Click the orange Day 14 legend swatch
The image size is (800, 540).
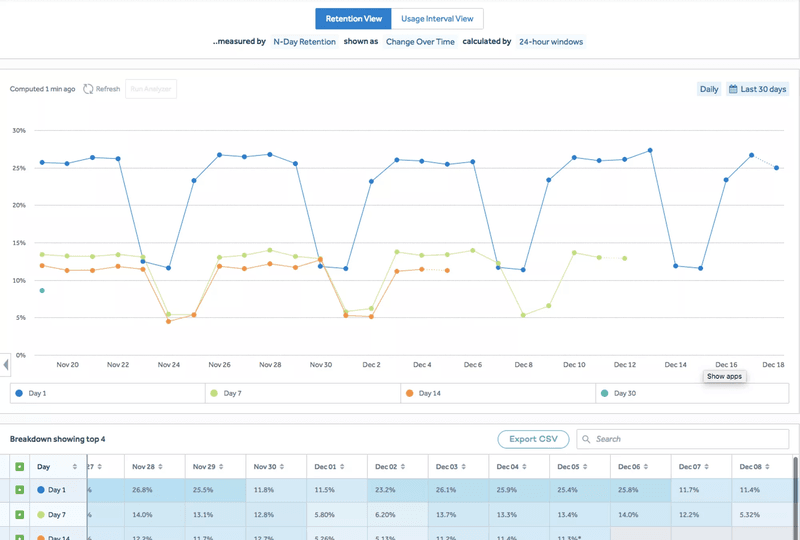(x=410, y=393)
